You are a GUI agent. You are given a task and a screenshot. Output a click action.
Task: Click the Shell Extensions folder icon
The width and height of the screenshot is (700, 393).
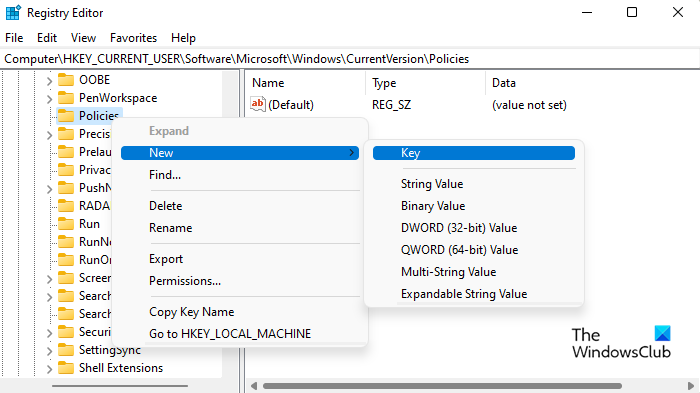(66, 368)
